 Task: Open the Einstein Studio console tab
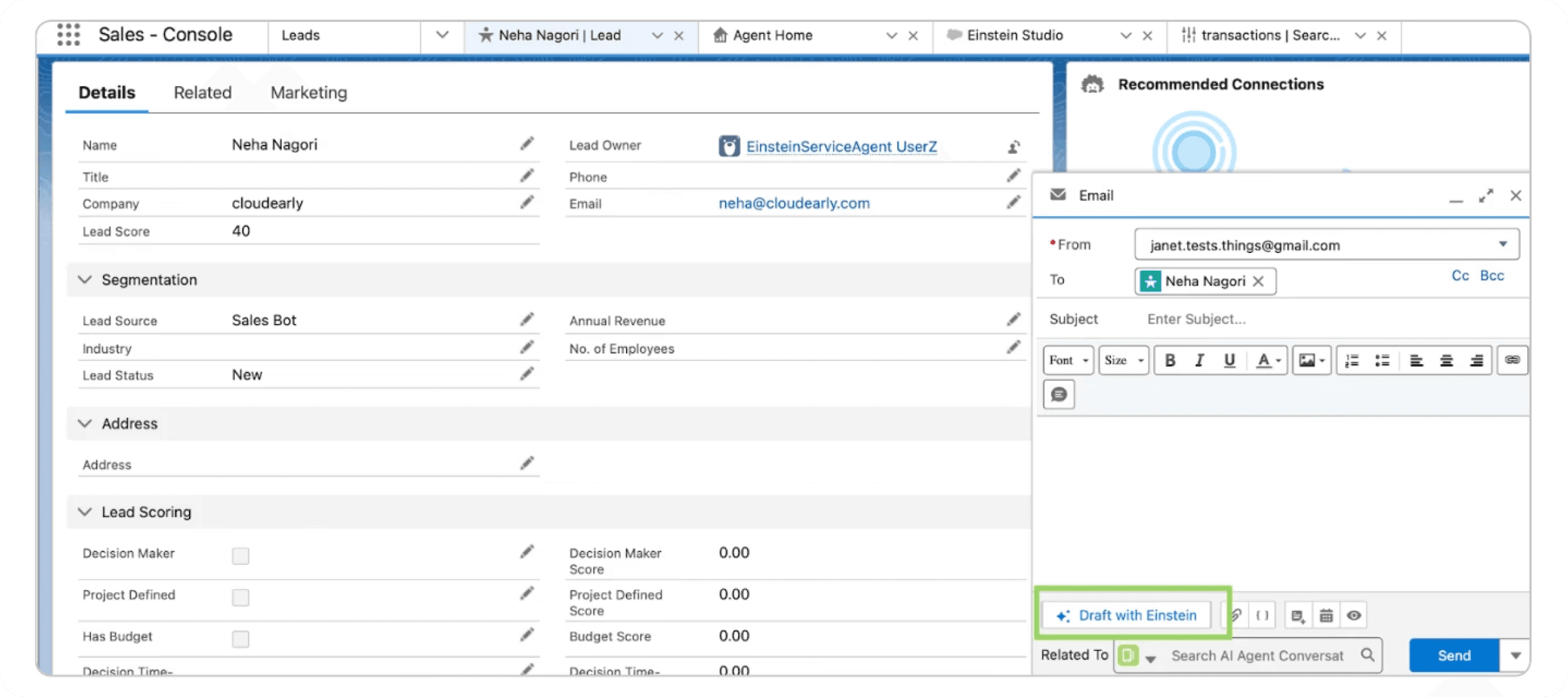coord(1014,35)
